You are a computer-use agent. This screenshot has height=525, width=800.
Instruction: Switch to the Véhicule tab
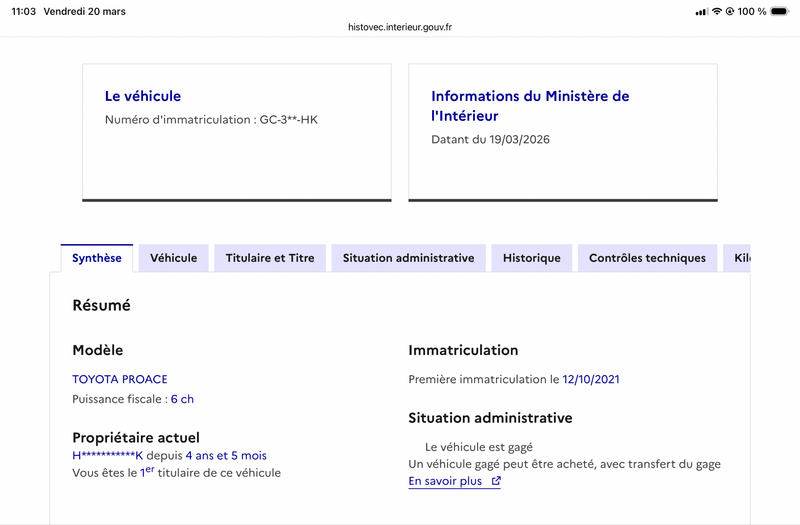click(x=173, y=258)
